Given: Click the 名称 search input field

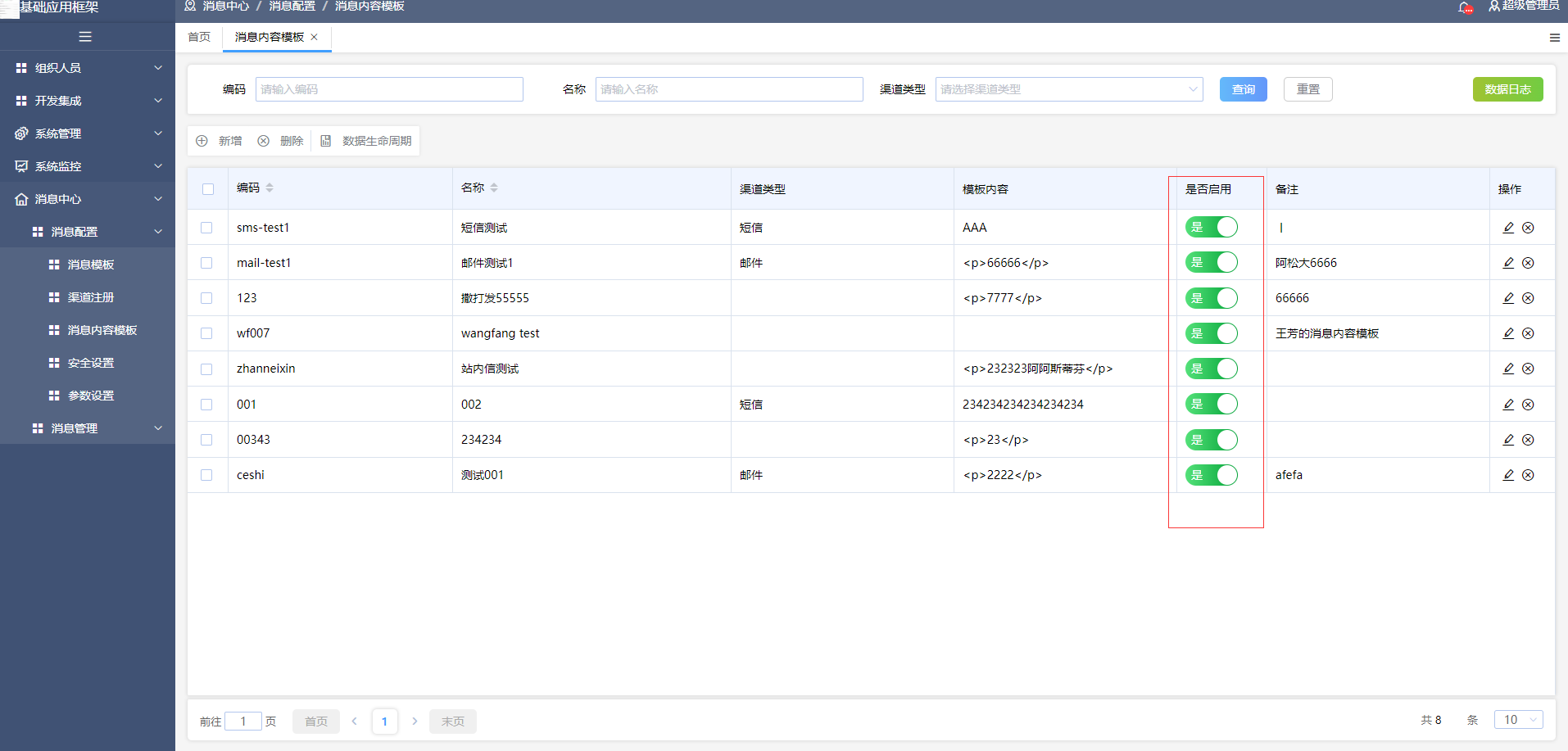Looking at the screenshot, I should pos(729,89).
